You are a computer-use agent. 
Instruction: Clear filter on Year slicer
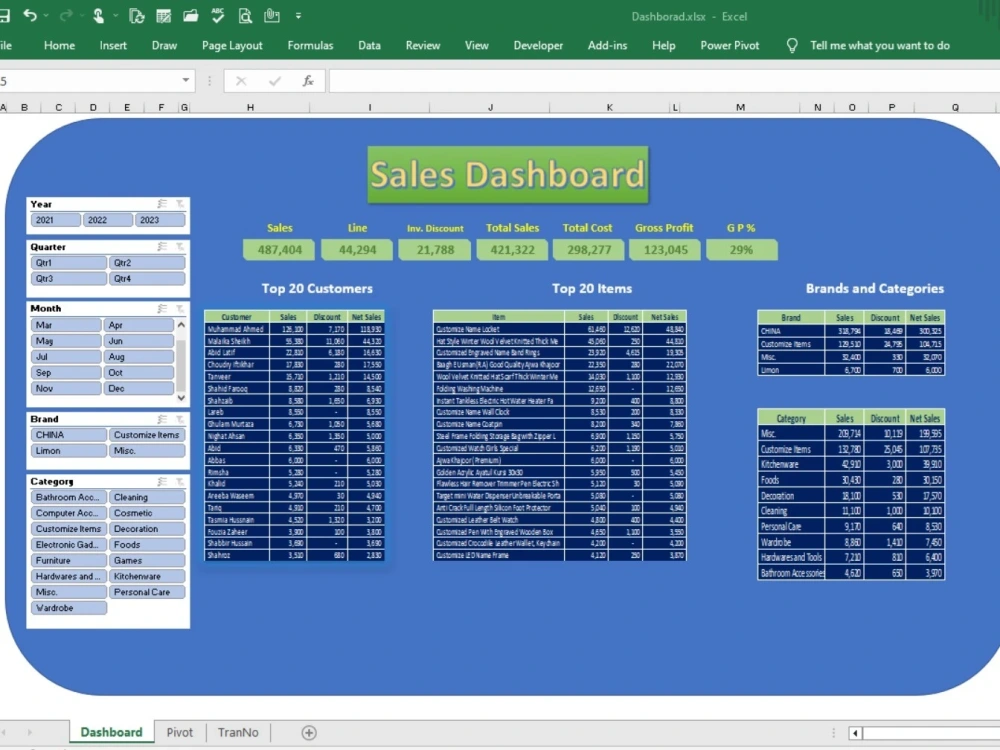(180, 204)
